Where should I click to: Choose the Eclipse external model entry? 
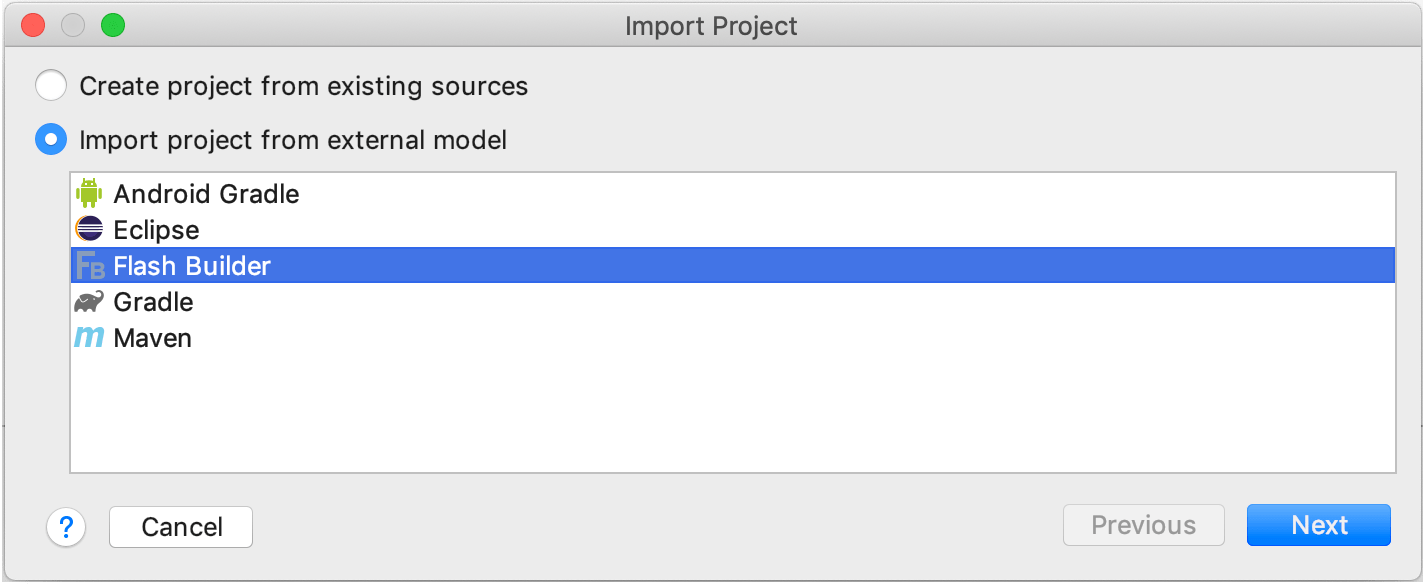733,230
